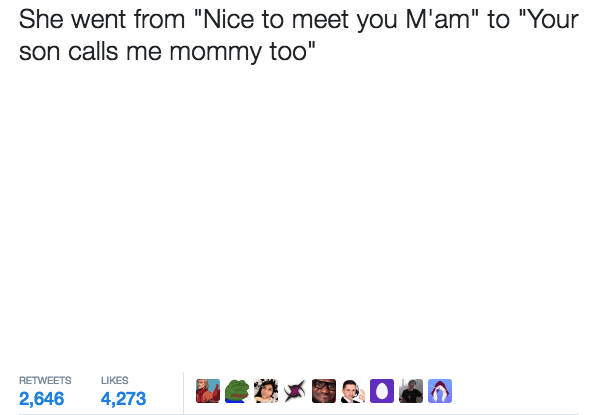The width and height of the screenshot is (603, 415).
Task: Click the word "M'am" in the tweet
Action: tap(438, 19)
